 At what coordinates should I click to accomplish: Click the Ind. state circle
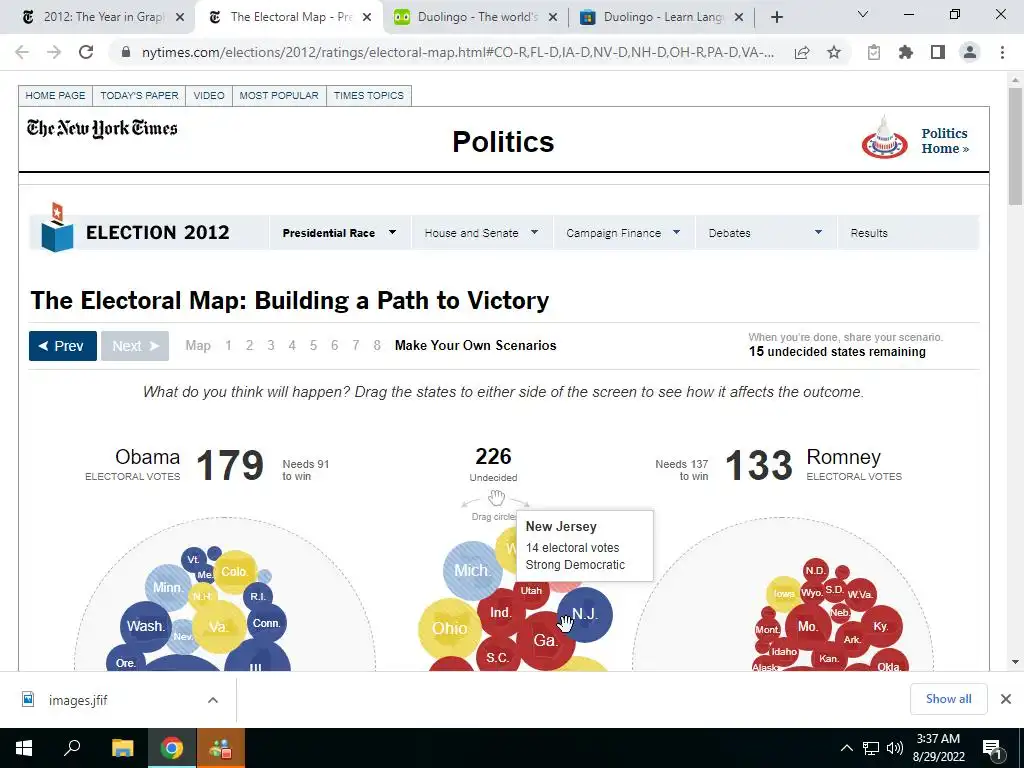click(x=501, y=613)
